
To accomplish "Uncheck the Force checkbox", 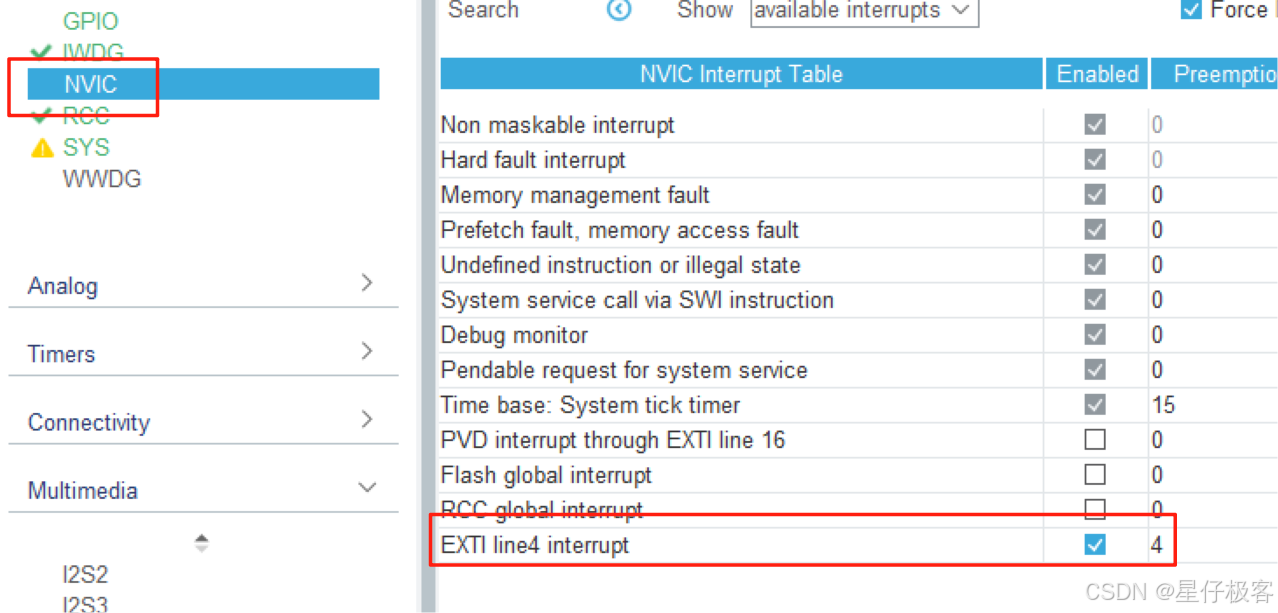I will coord(1190,9).
